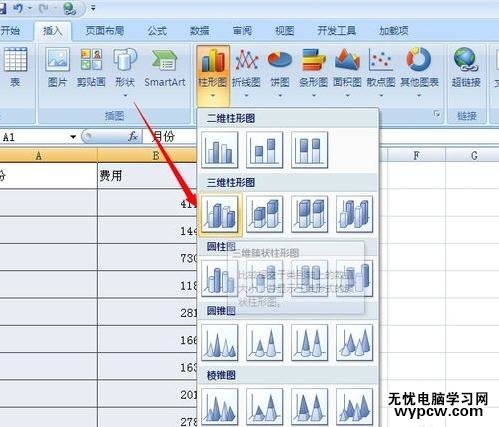
Task: Expand the 其他图表 dropdown arrow
Action: click(x=419, y=96)
